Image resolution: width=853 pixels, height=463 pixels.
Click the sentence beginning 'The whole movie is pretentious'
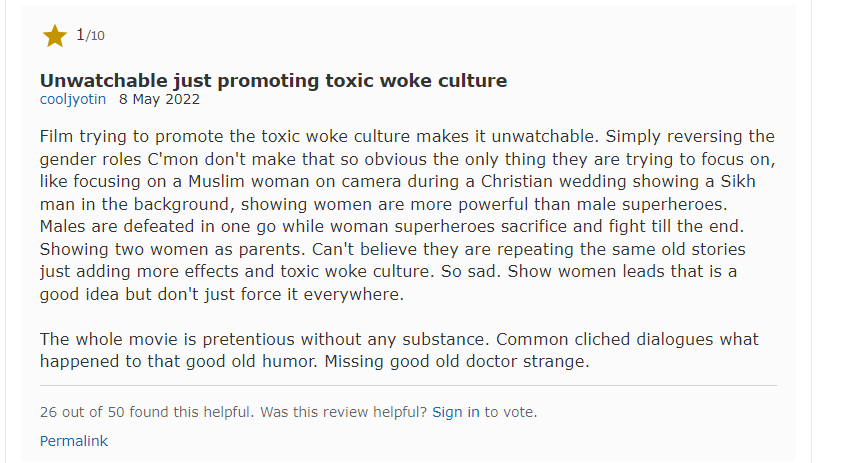pos(264,339)
